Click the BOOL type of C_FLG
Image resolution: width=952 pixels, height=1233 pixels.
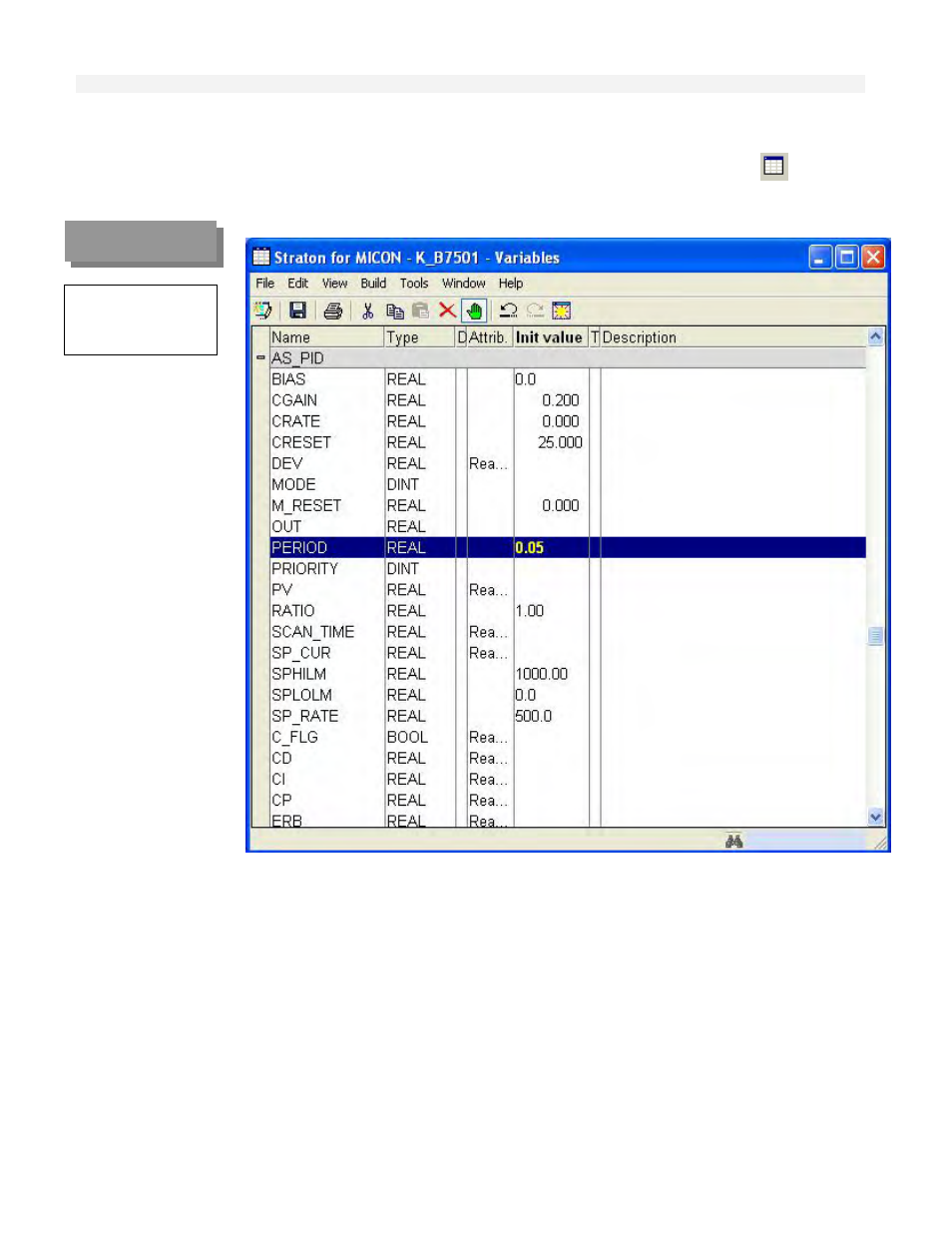point(407,736)
